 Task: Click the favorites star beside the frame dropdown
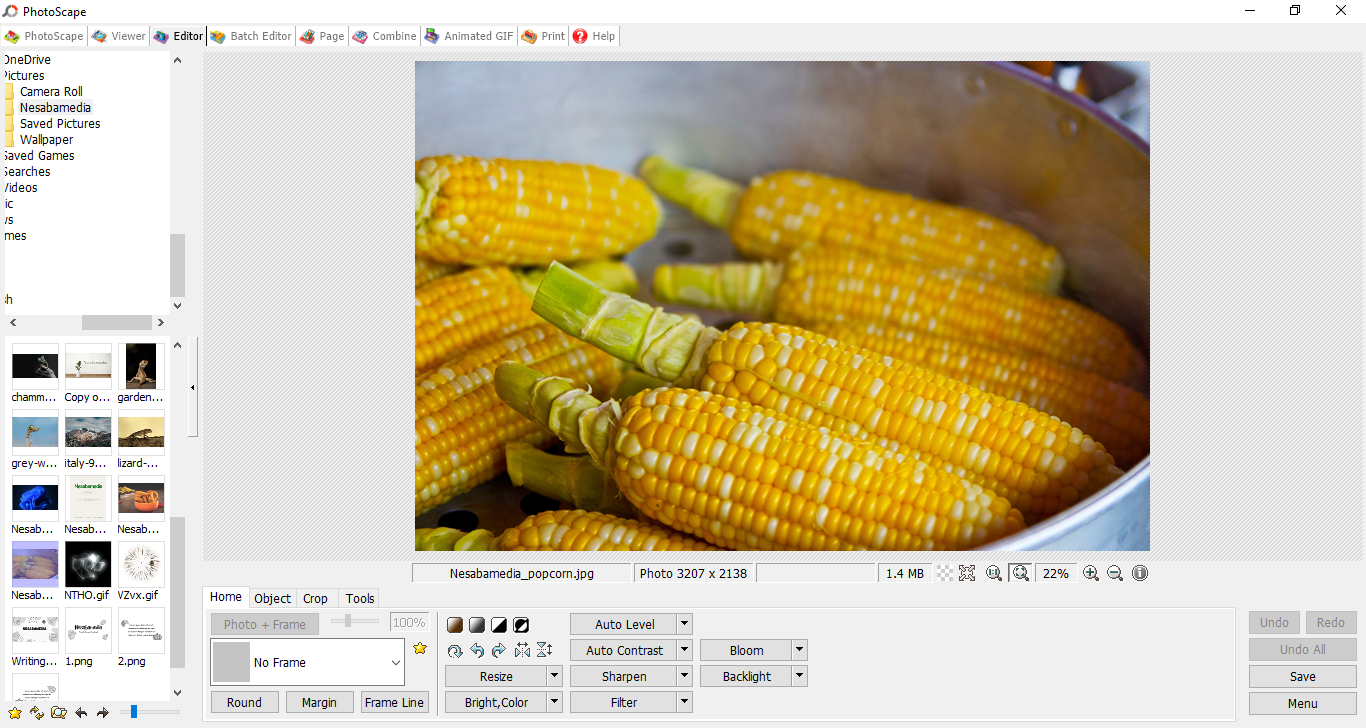coord(420,649)
